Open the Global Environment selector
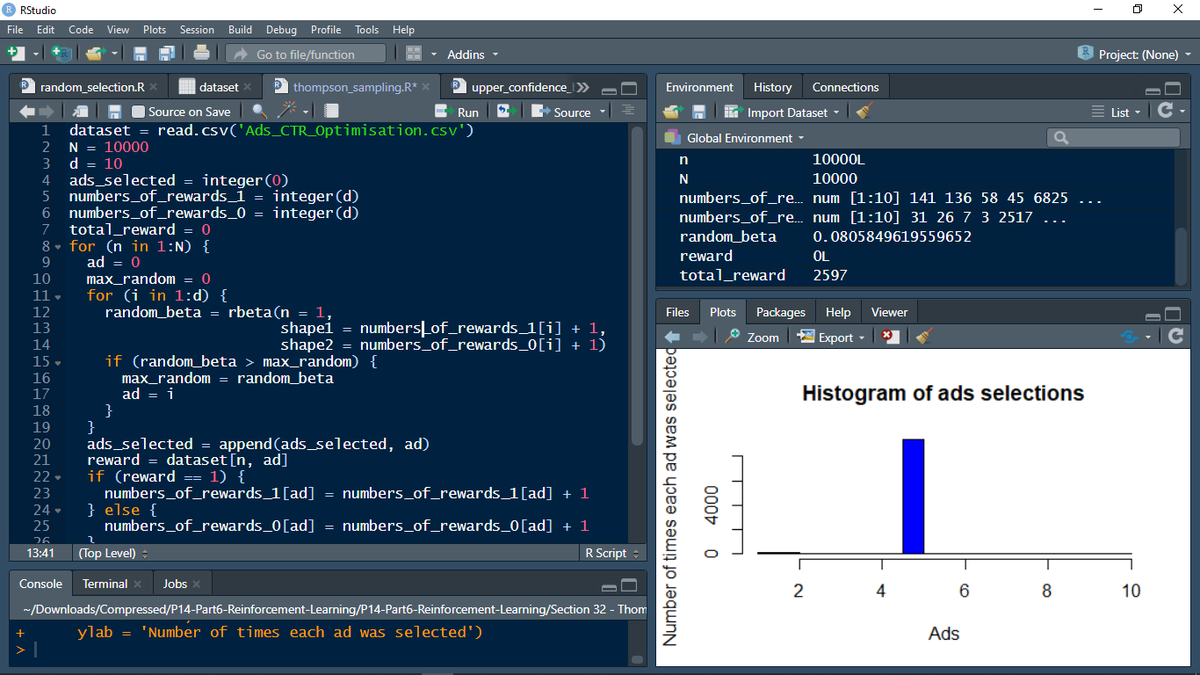Viewport: 1200px width, 675px height. point(737,138)
